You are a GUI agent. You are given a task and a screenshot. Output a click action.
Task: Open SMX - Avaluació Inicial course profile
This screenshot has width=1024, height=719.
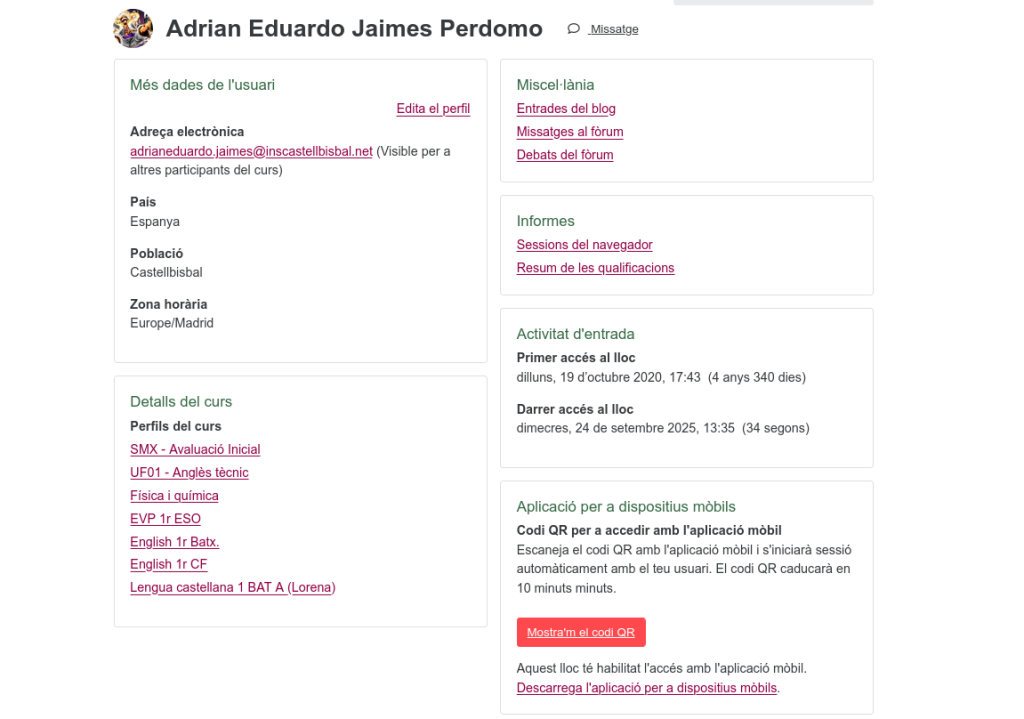[195, 450]
